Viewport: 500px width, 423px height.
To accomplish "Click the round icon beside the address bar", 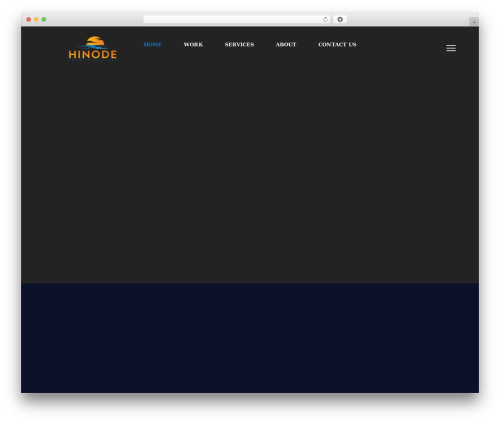I will [x=340, y=19].
